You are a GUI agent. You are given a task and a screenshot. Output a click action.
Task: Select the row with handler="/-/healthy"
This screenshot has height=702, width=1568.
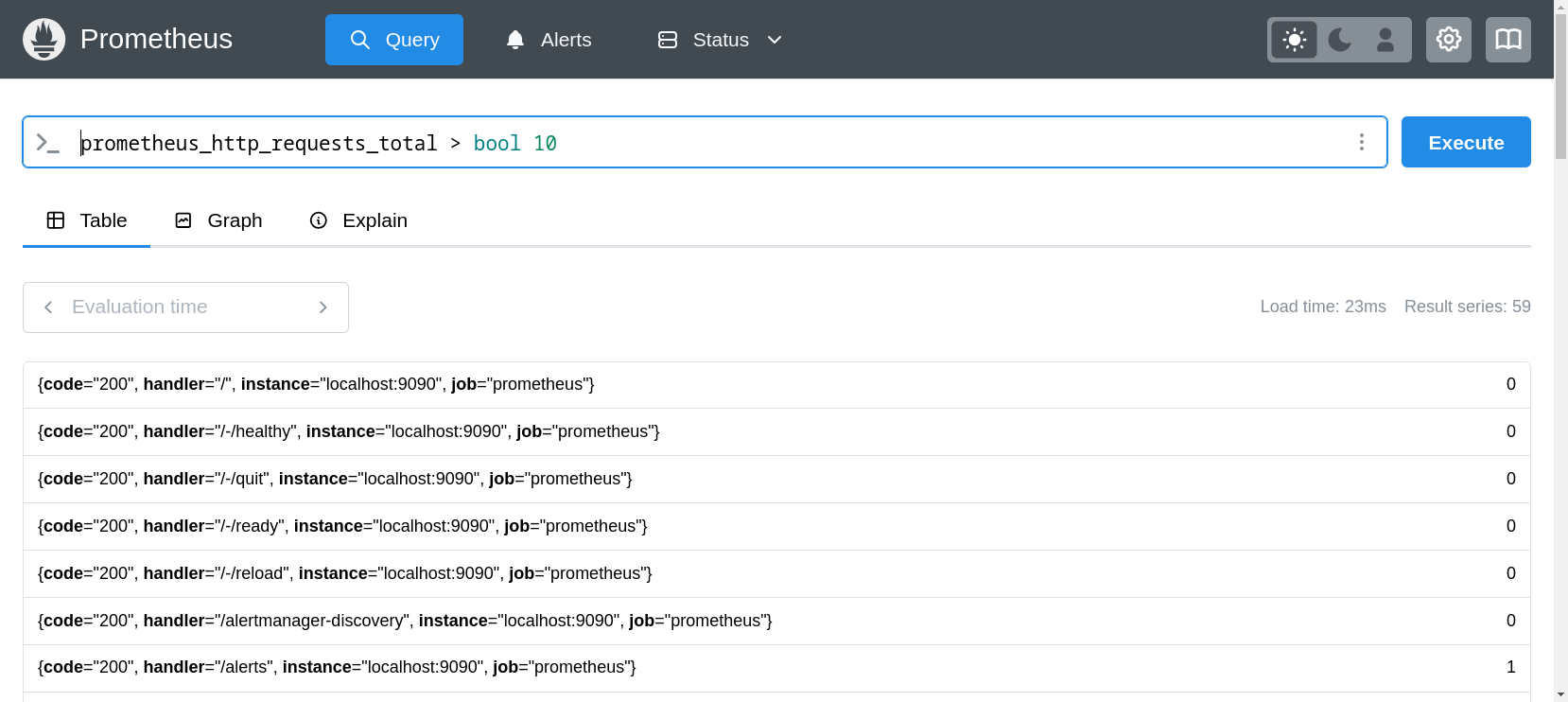(x=776, y=432)
